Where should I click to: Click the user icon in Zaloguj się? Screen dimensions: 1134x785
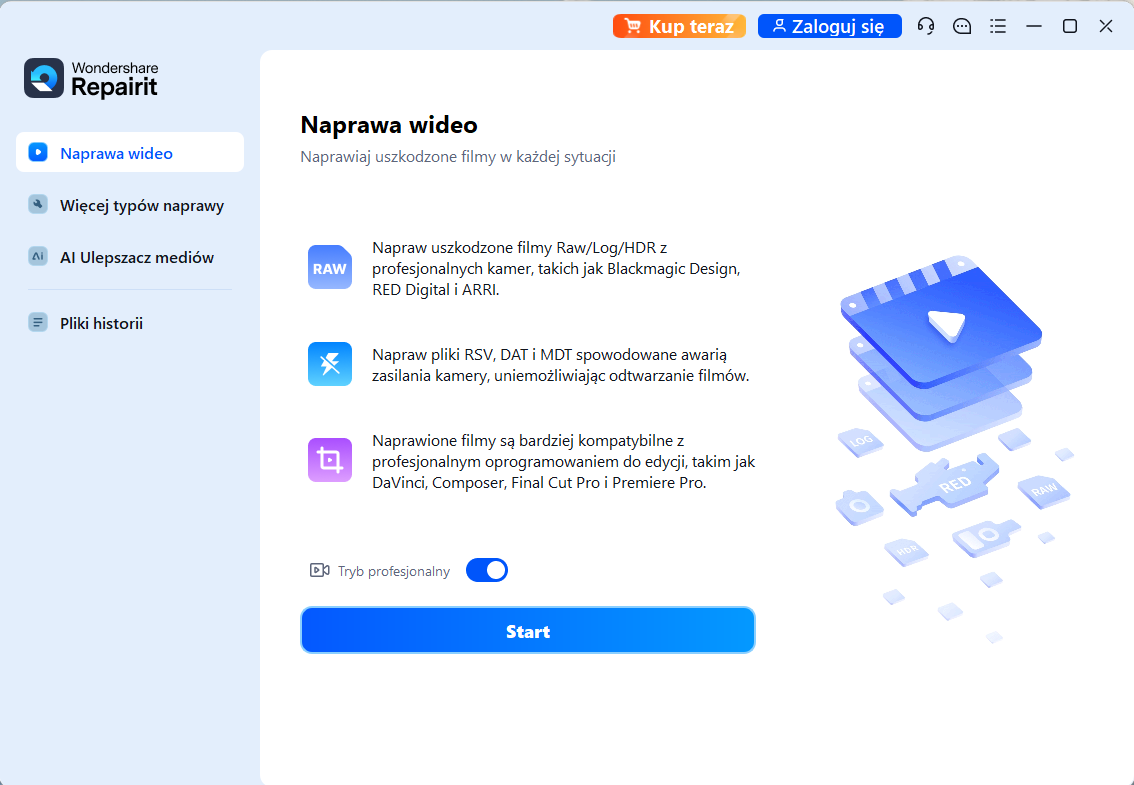click(x=779, y=26)
